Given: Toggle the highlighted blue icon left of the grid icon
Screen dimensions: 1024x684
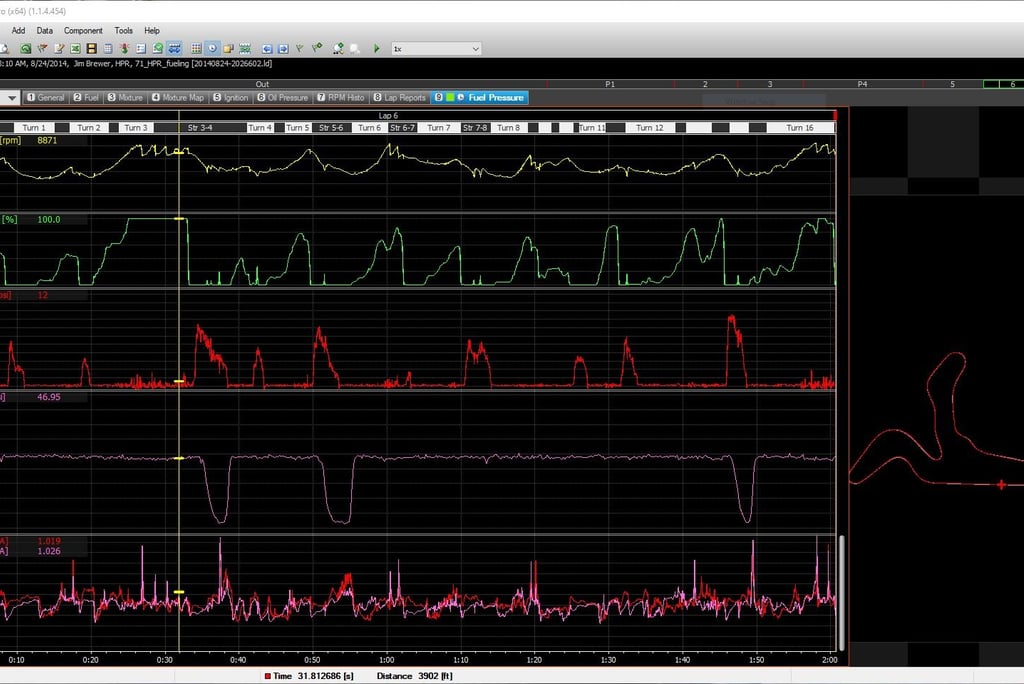Looking at the screenshot, I should point(174,48).
